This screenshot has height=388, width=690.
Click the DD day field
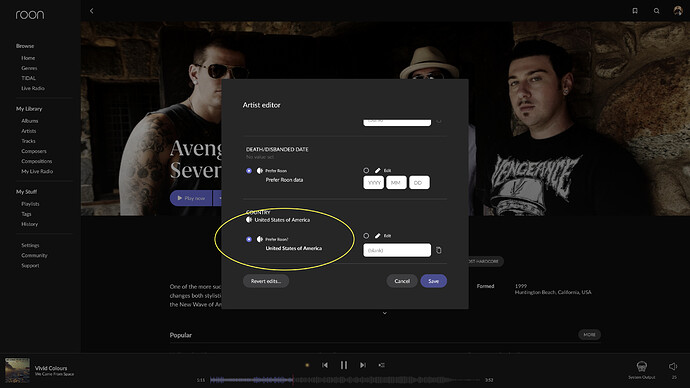[x=419, y=183]
